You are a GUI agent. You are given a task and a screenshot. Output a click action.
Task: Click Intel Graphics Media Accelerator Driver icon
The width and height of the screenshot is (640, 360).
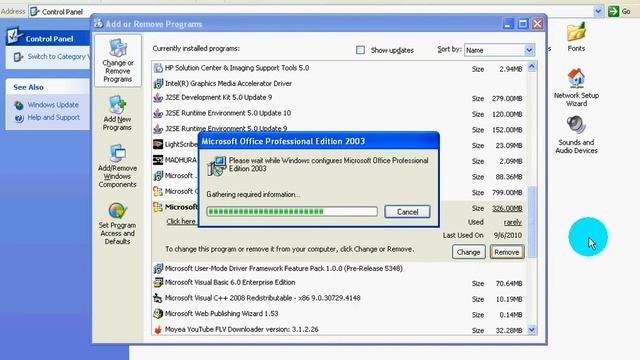pos(158,84)
